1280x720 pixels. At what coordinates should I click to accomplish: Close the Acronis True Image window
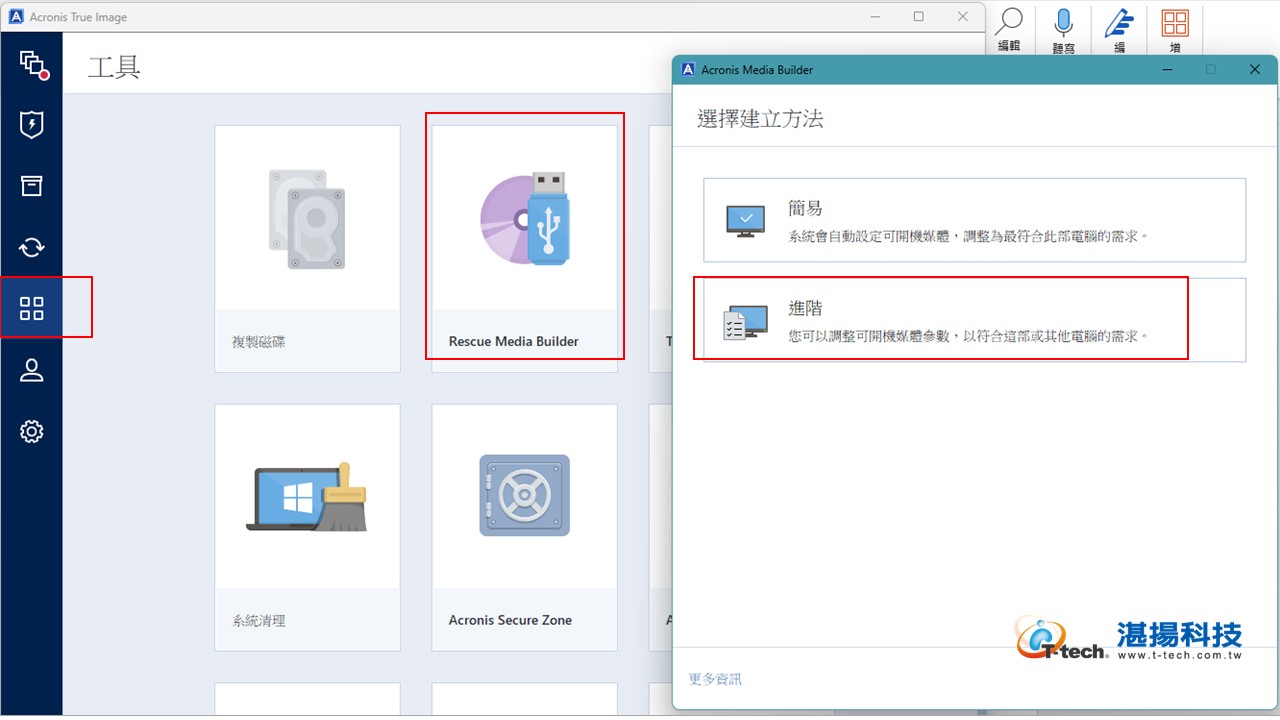[x=963, y=17]
